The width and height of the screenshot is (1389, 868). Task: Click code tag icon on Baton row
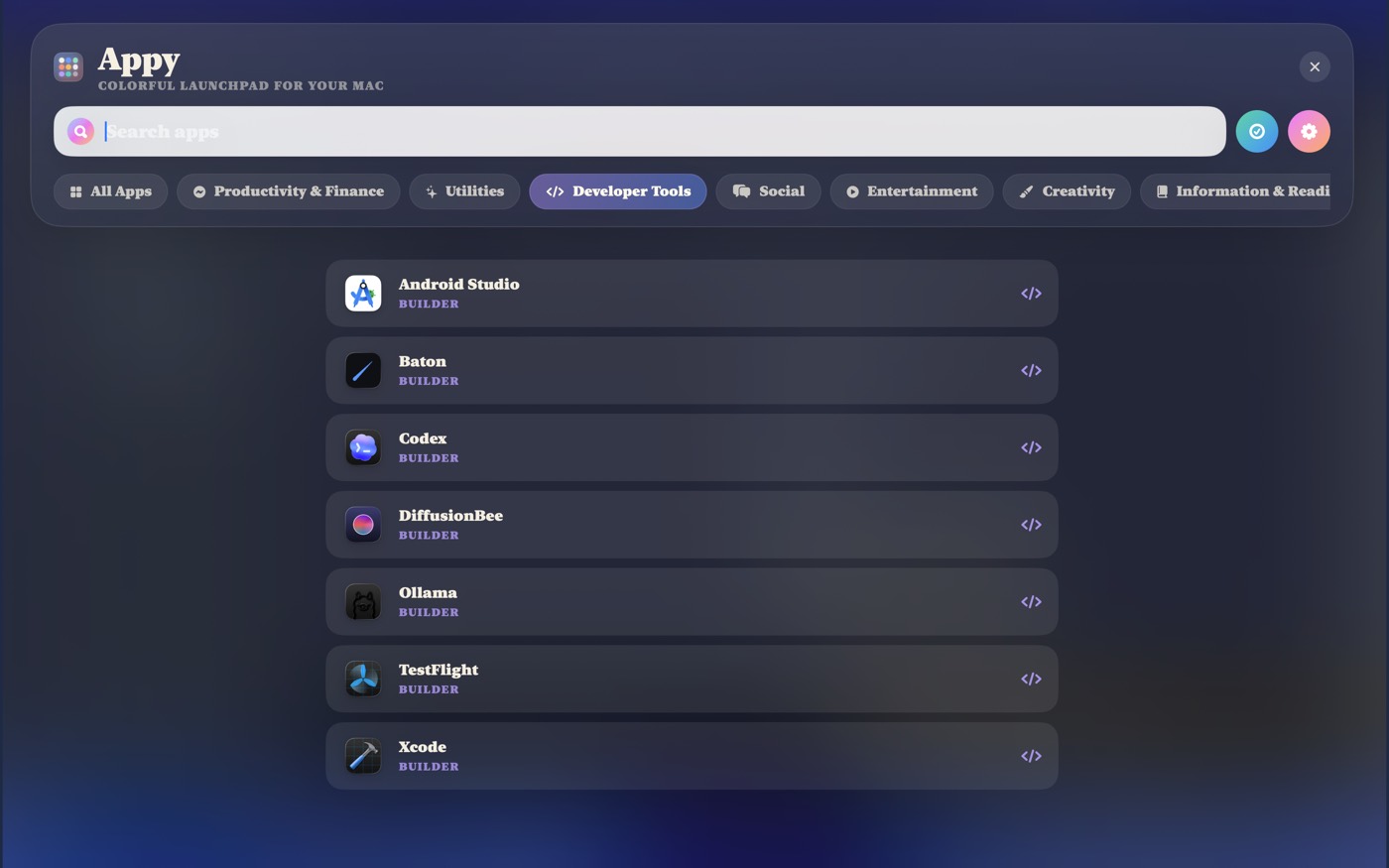pyautogui.click(x=1031, y=371)
